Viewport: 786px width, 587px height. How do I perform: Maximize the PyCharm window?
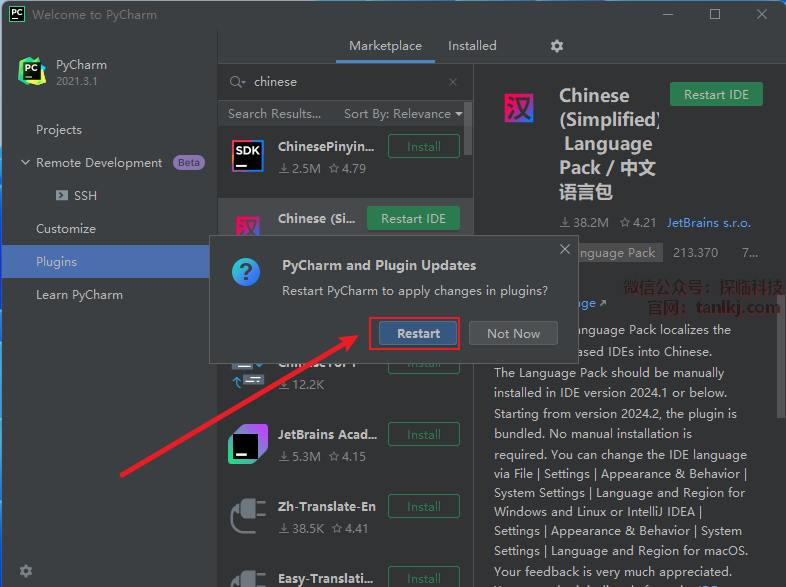(x=715, y=14)
